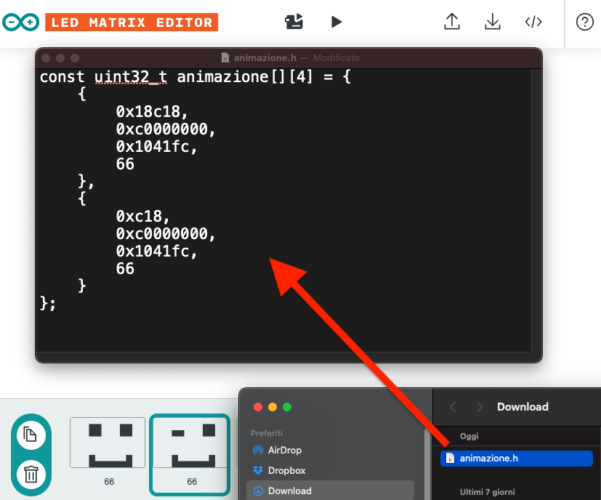Click the upload project icon
This screenshot has height=500, width=601.
[x=451, y=21]
